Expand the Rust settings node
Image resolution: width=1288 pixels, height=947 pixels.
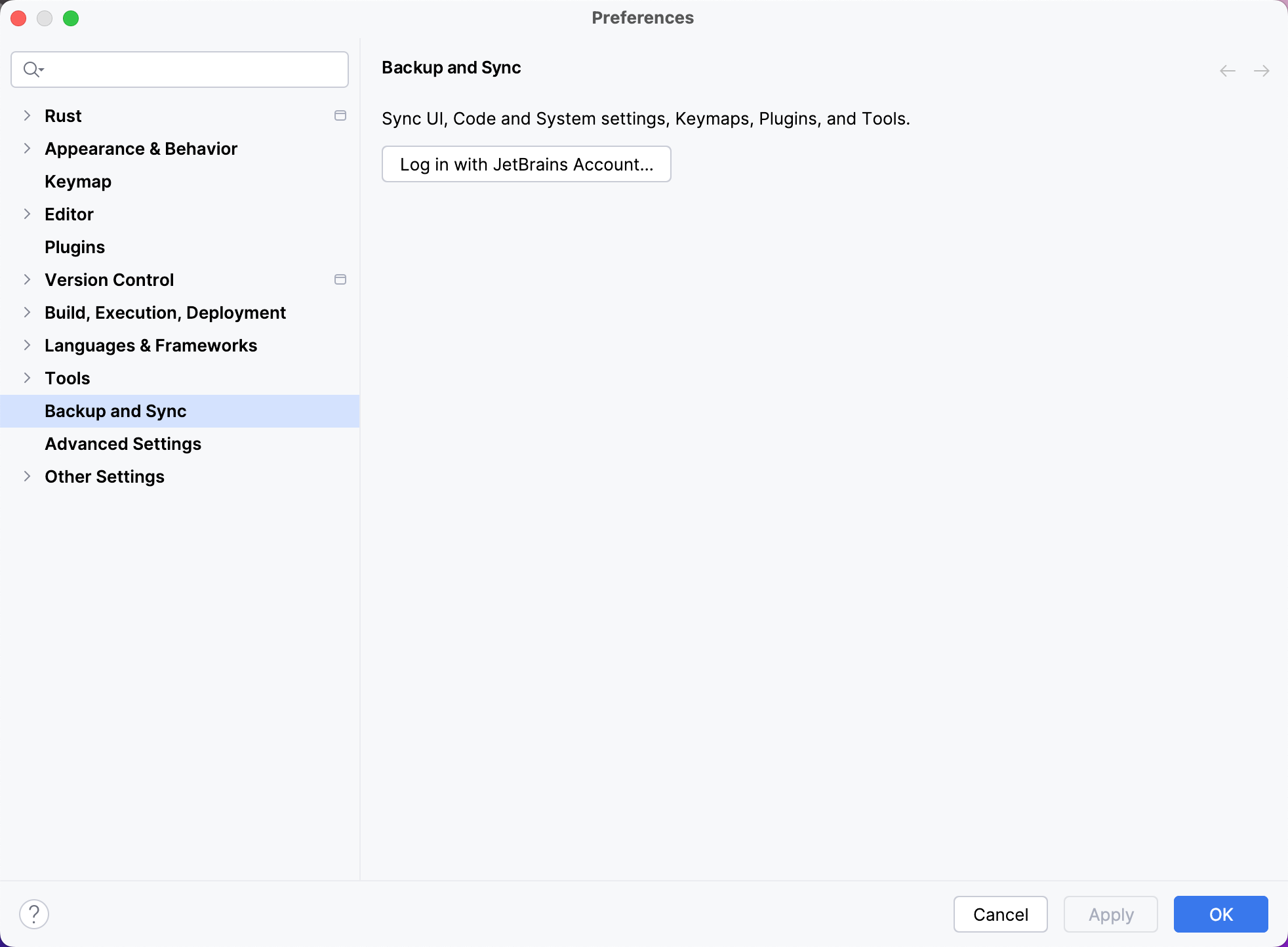[27, 115]
